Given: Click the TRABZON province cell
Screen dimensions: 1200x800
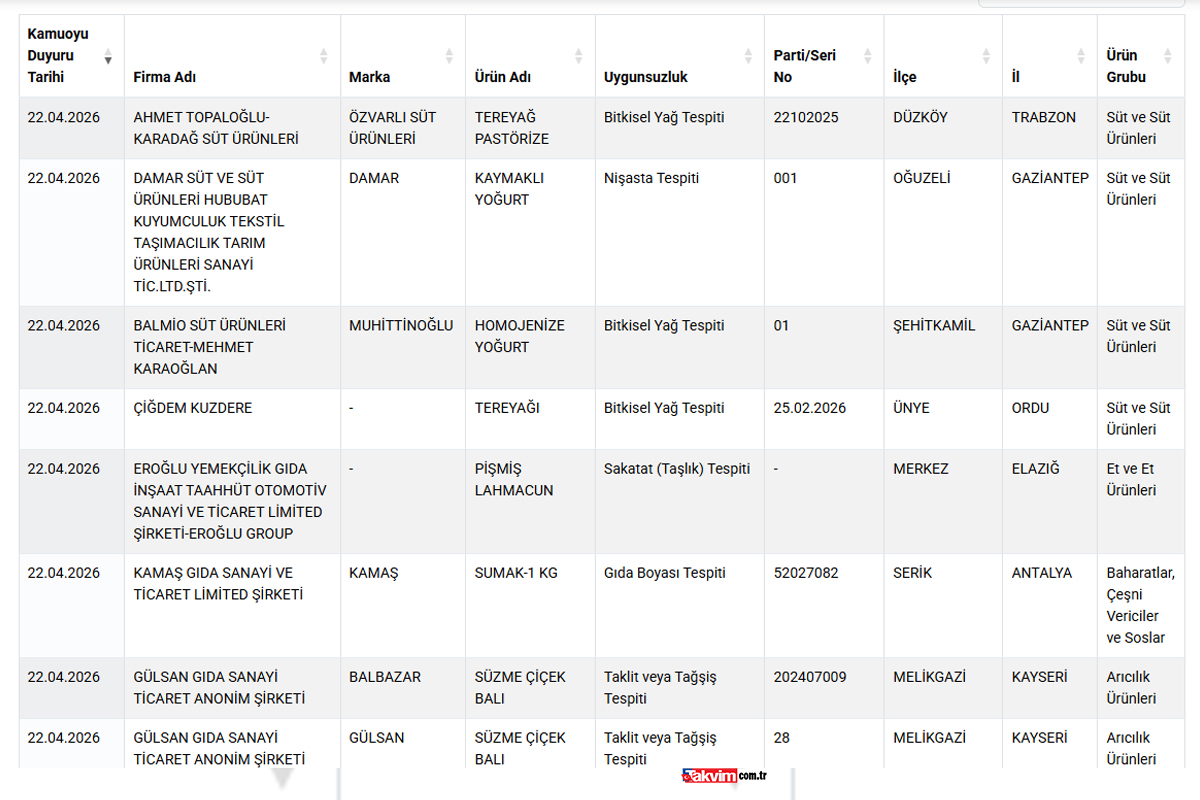Looking at the screenshot, I should click(x=1044, y=117).
